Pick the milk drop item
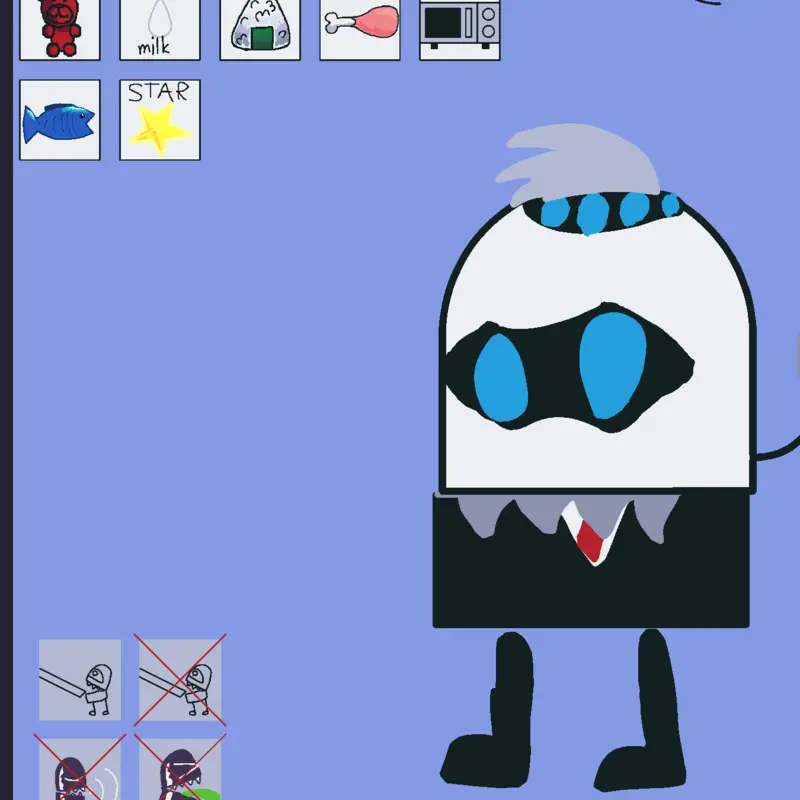This screenshot has height=800, width=800. [x=160, y=29]
